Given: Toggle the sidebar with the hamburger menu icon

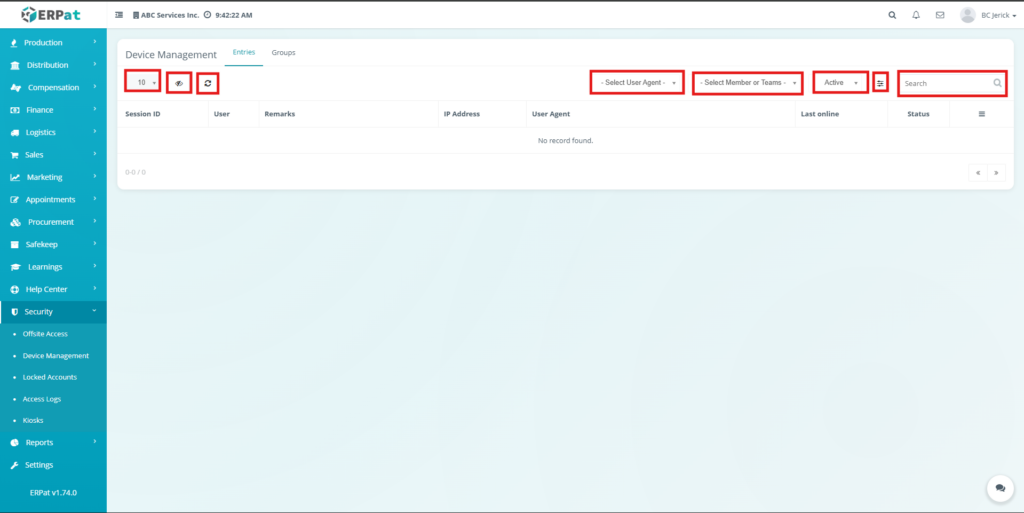Looking at the screenshot, I should (120, 15).
